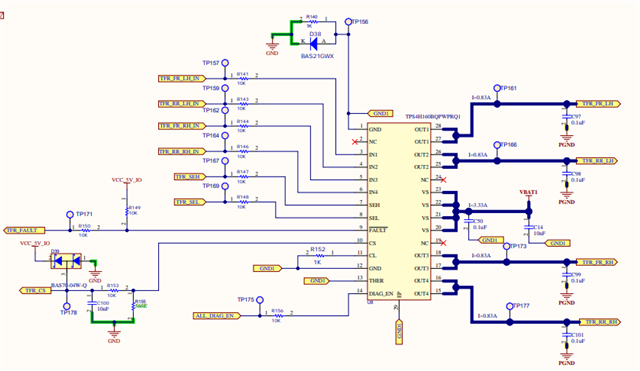Click test point TP166 circle
The width and height of the screenshot is (640, 371).
tap(497, 145)
